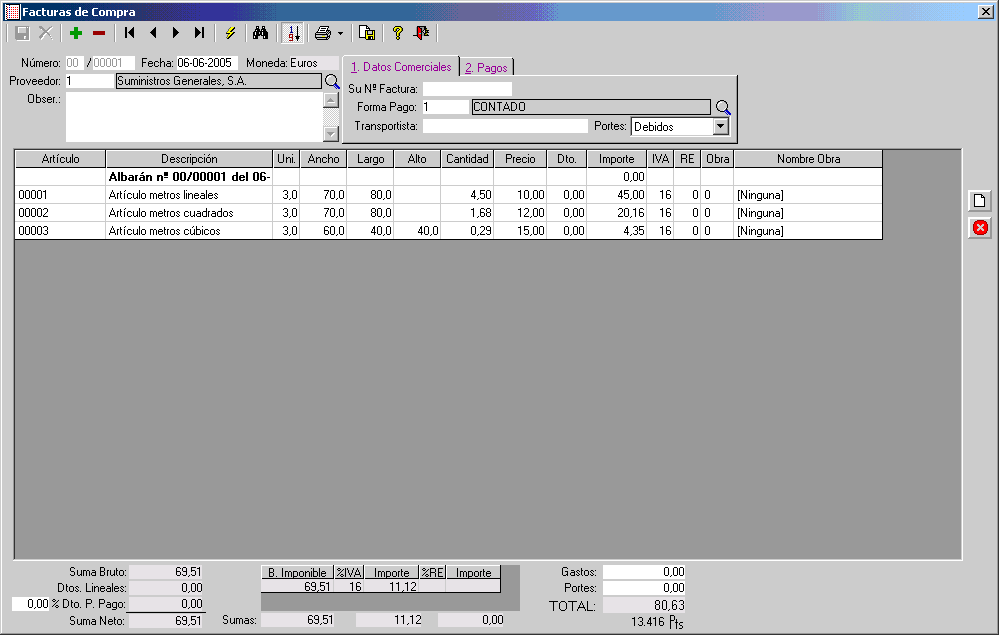Click the Obser. text area

(194, 117)
